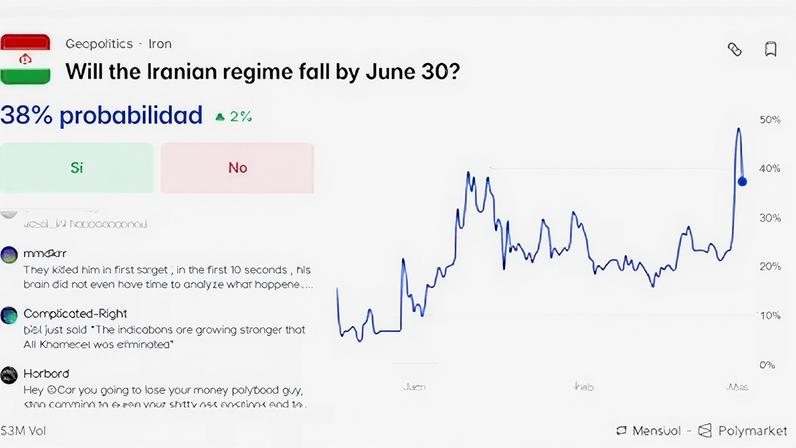Screen dimensions: 796x448
Task: Choose the green Si option
Action: (77, 167)
